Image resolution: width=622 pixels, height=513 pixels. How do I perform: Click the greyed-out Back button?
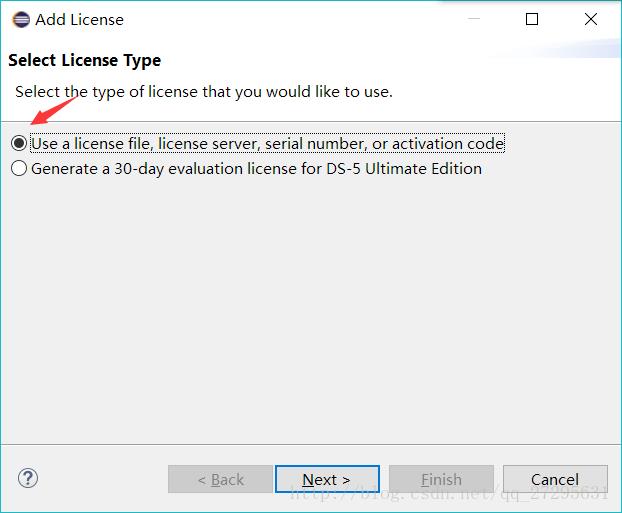(x=220, y=479)
